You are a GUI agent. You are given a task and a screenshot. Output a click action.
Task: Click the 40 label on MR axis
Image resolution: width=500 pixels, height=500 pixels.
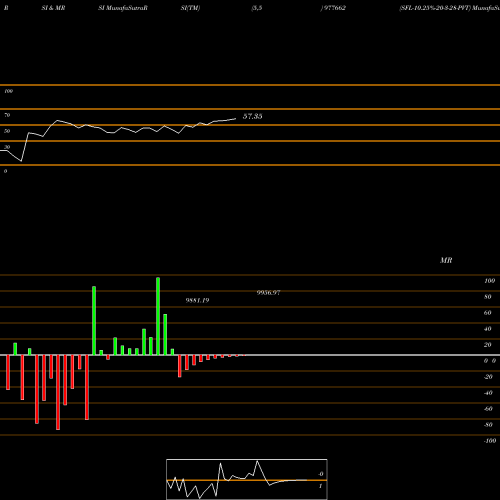[x=487, y=329]
